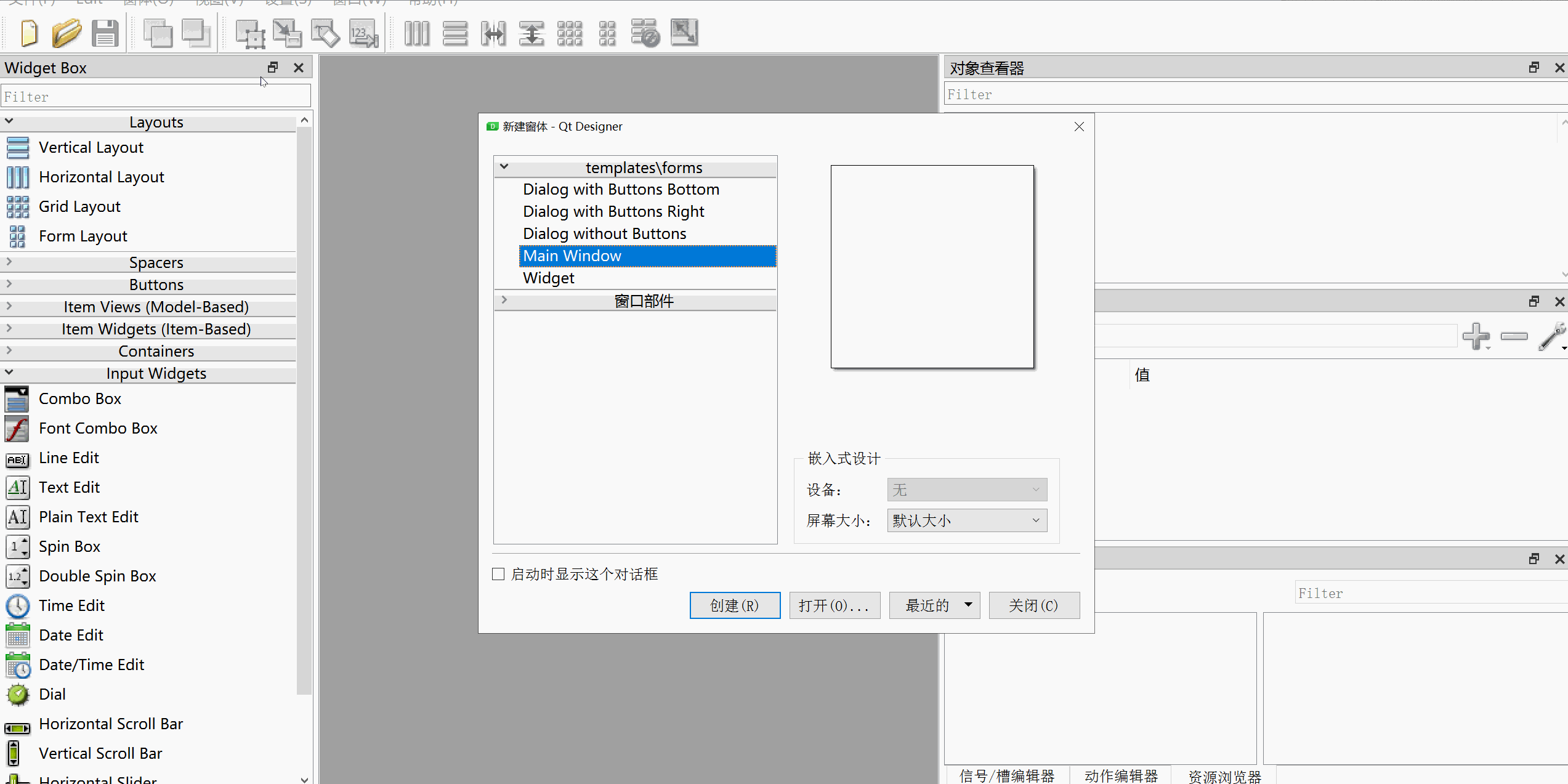Open the 最近的 recent forms dropdown button
The image size is (1568, 784).
pos(934,605)
